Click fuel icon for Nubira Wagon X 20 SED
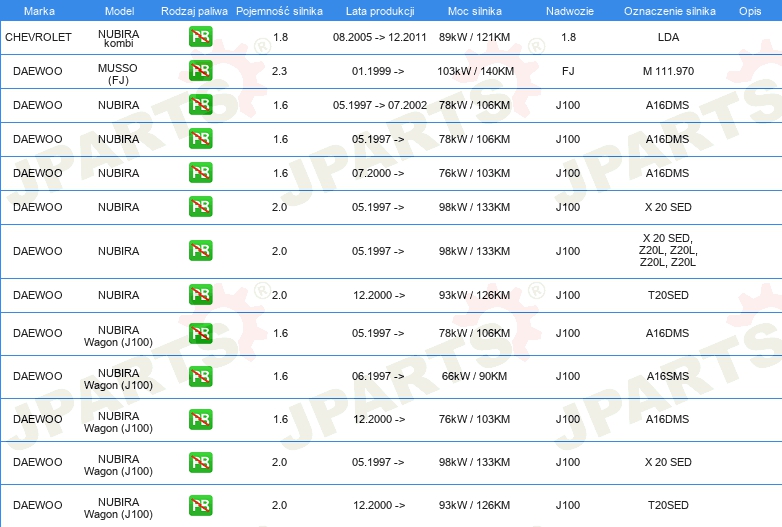Image resolution: width=782 pixels, height=527 pixels. [200, 462]
